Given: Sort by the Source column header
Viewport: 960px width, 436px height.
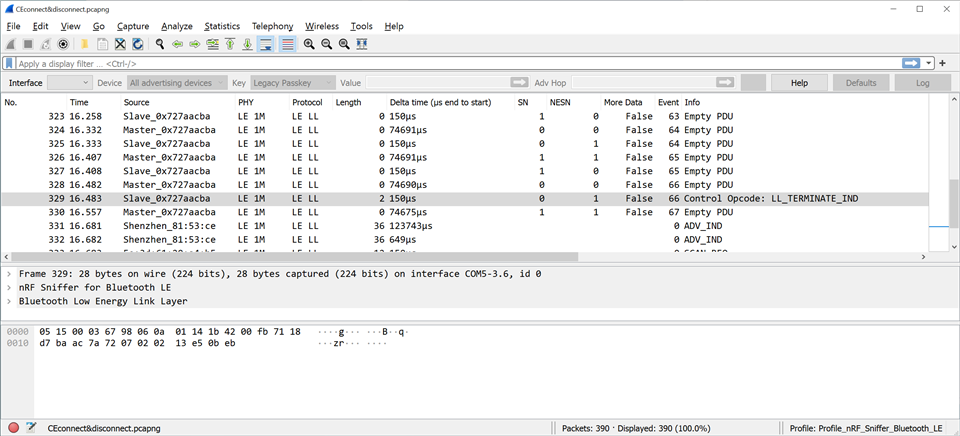Looking at the screenshot, I should (177, 102).
